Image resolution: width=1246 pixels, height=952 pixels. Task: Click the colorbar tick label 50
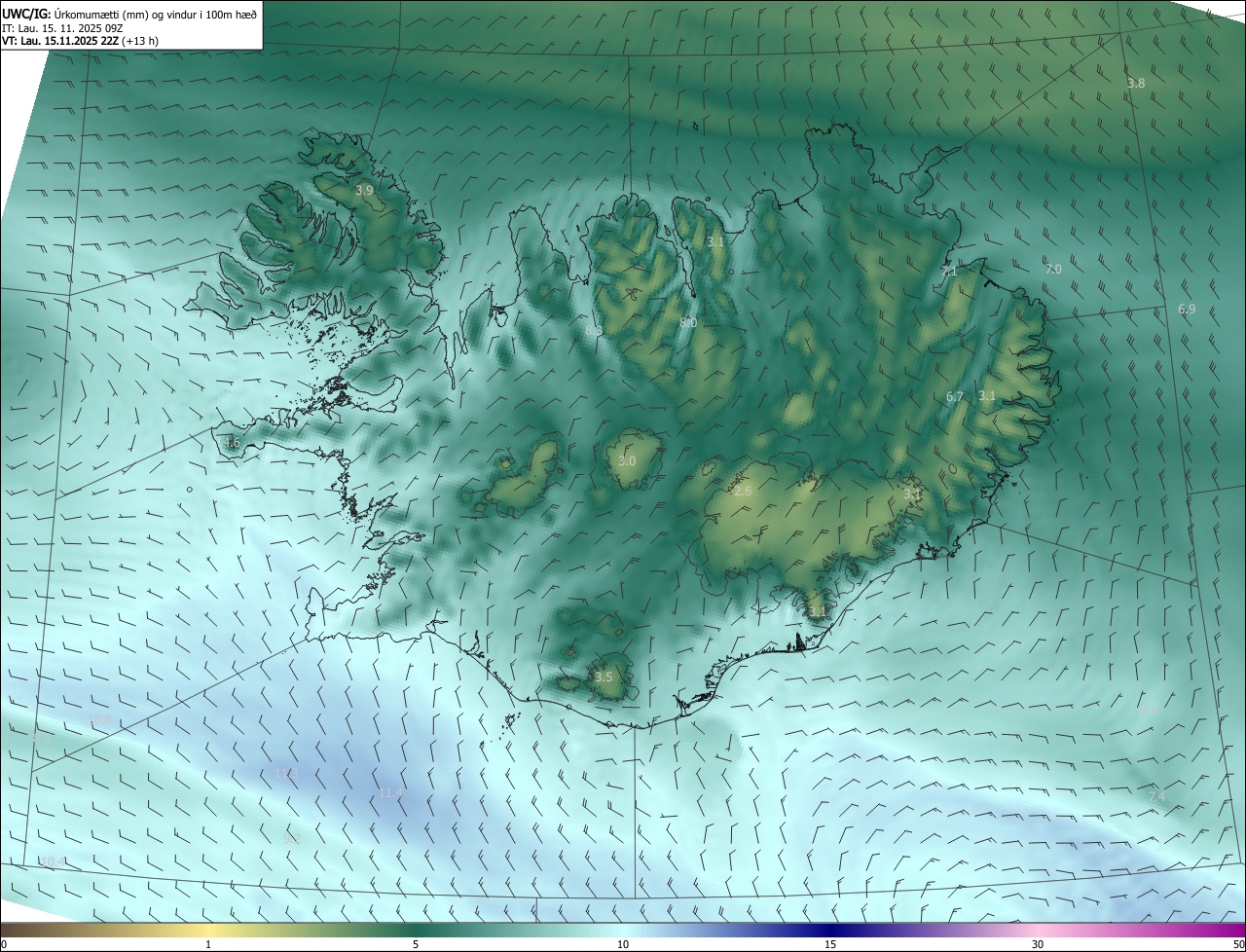(x=1238, y=944)
